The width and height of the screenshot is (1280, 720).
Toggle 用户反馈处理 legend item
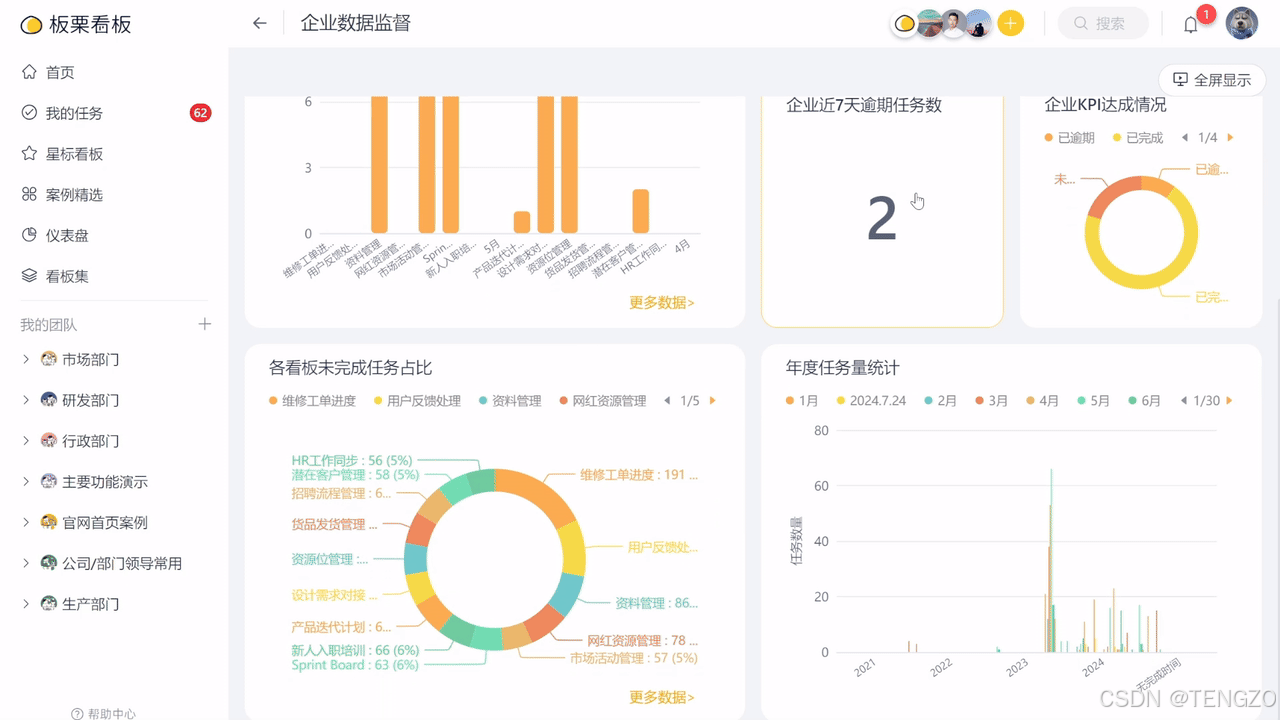(417, 401)
